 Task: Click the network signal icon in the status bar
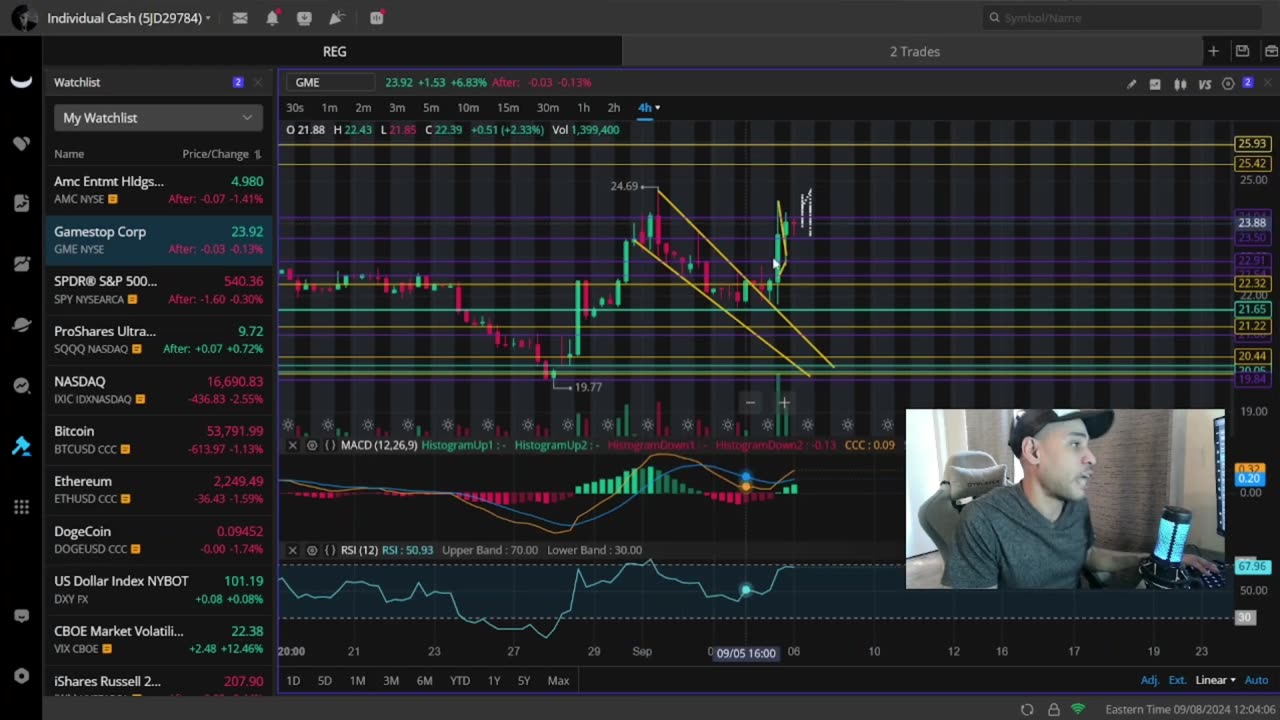[x=1078, y=709]
